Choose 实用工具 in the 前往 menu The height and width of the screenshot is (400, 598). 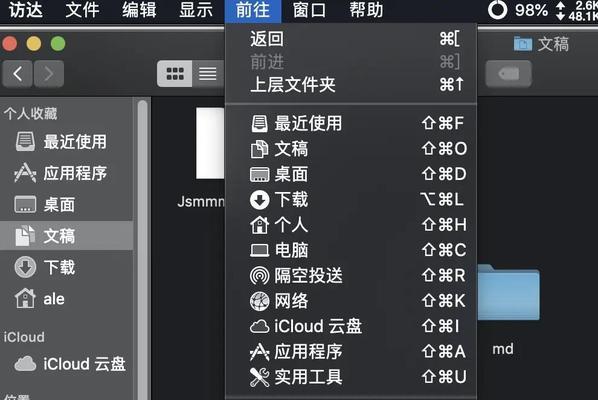[351, 377]
